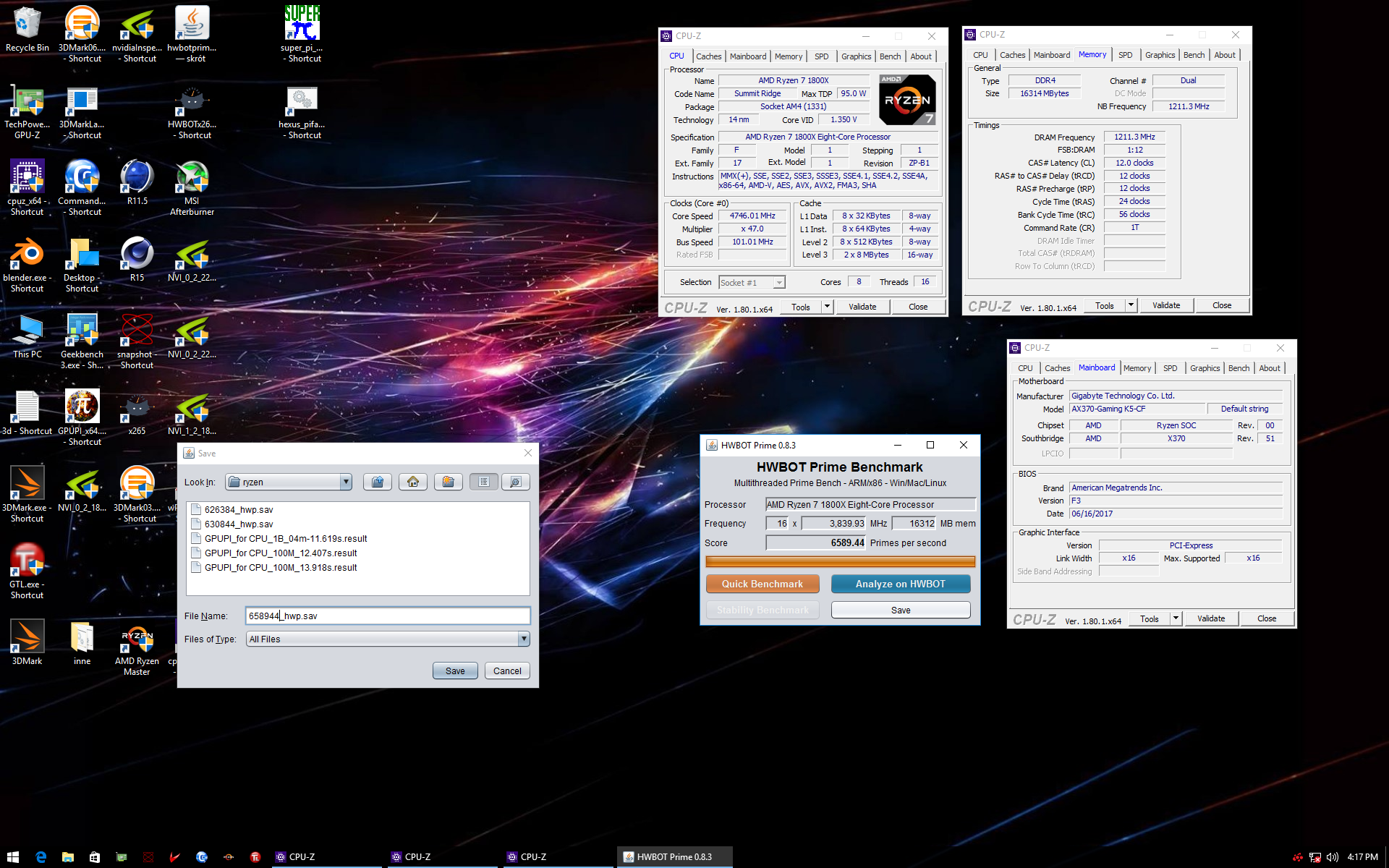Click Save button in Save dialog

(455, 671)
